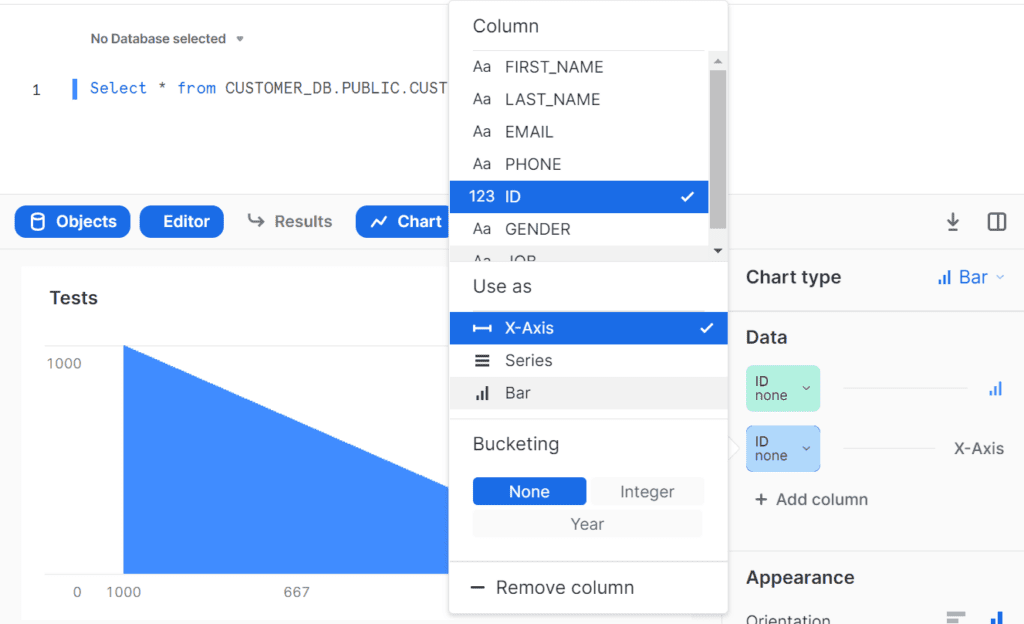1024x624 pixels.
Task: Click the bar icon beside green ID chip
Action: coord(995,389)
